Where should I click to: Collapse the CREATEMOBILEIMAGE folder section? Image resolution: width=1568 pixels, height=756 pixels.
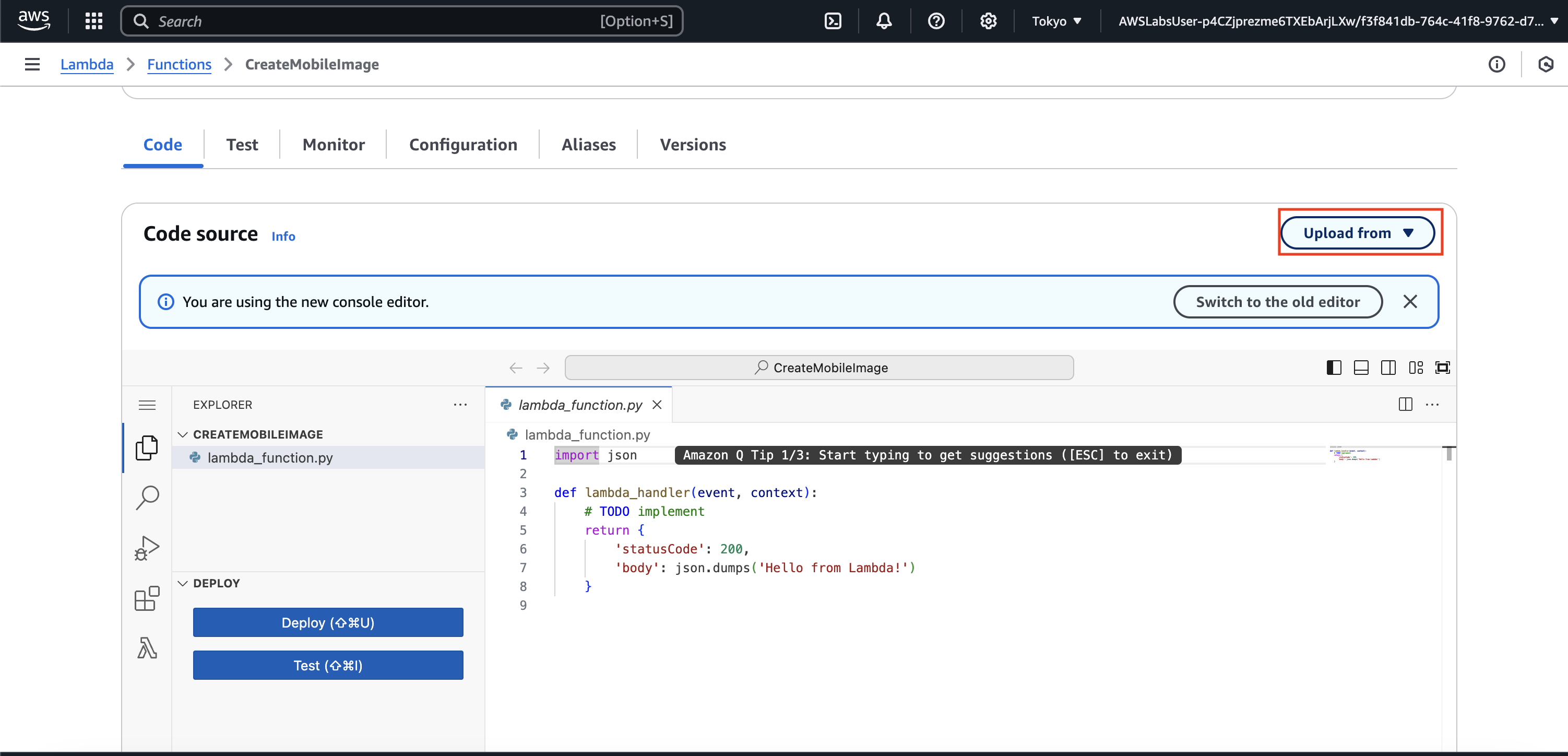182,434
